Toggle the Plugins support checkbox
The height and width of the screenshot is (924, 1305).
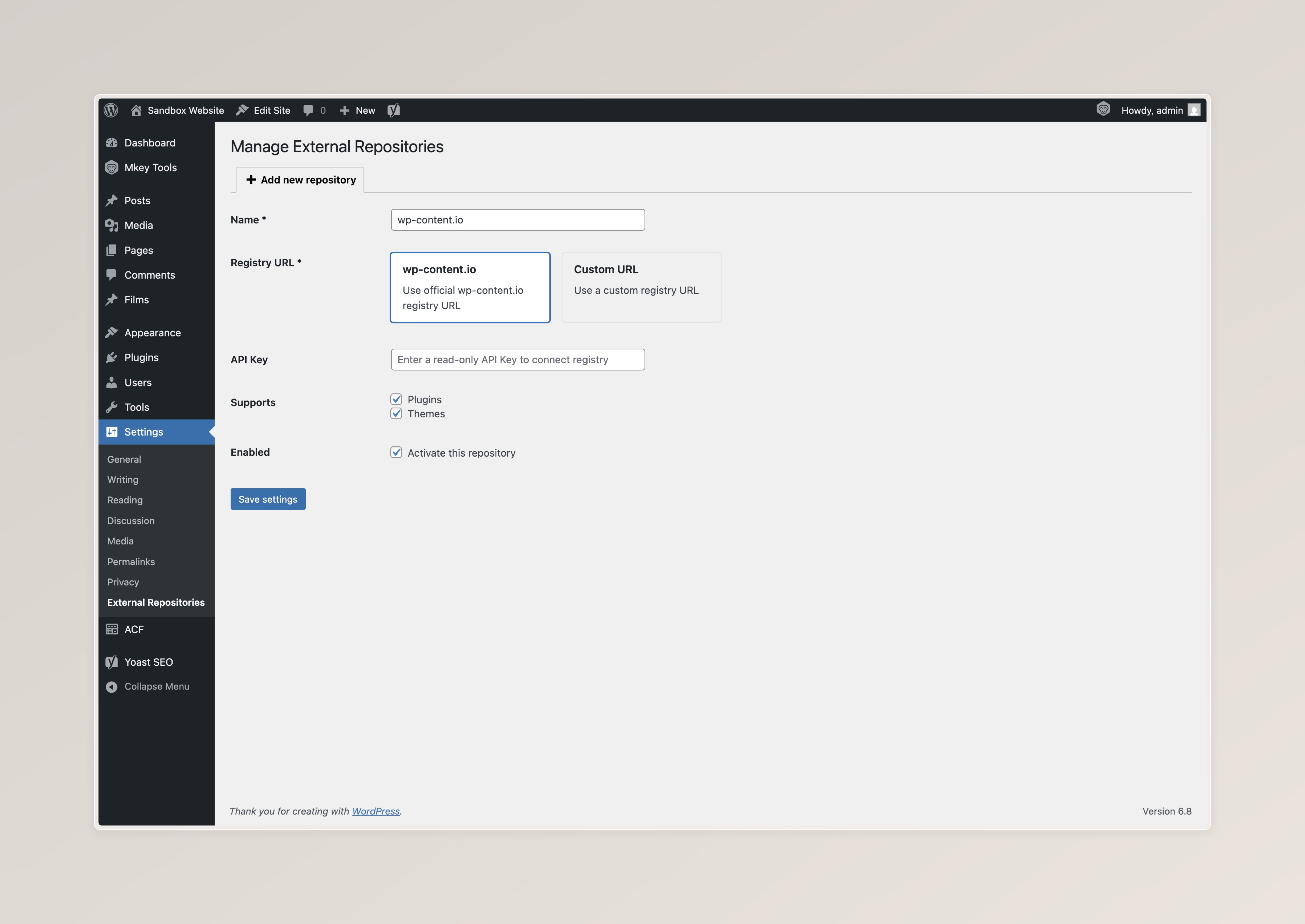click(397, 399)
